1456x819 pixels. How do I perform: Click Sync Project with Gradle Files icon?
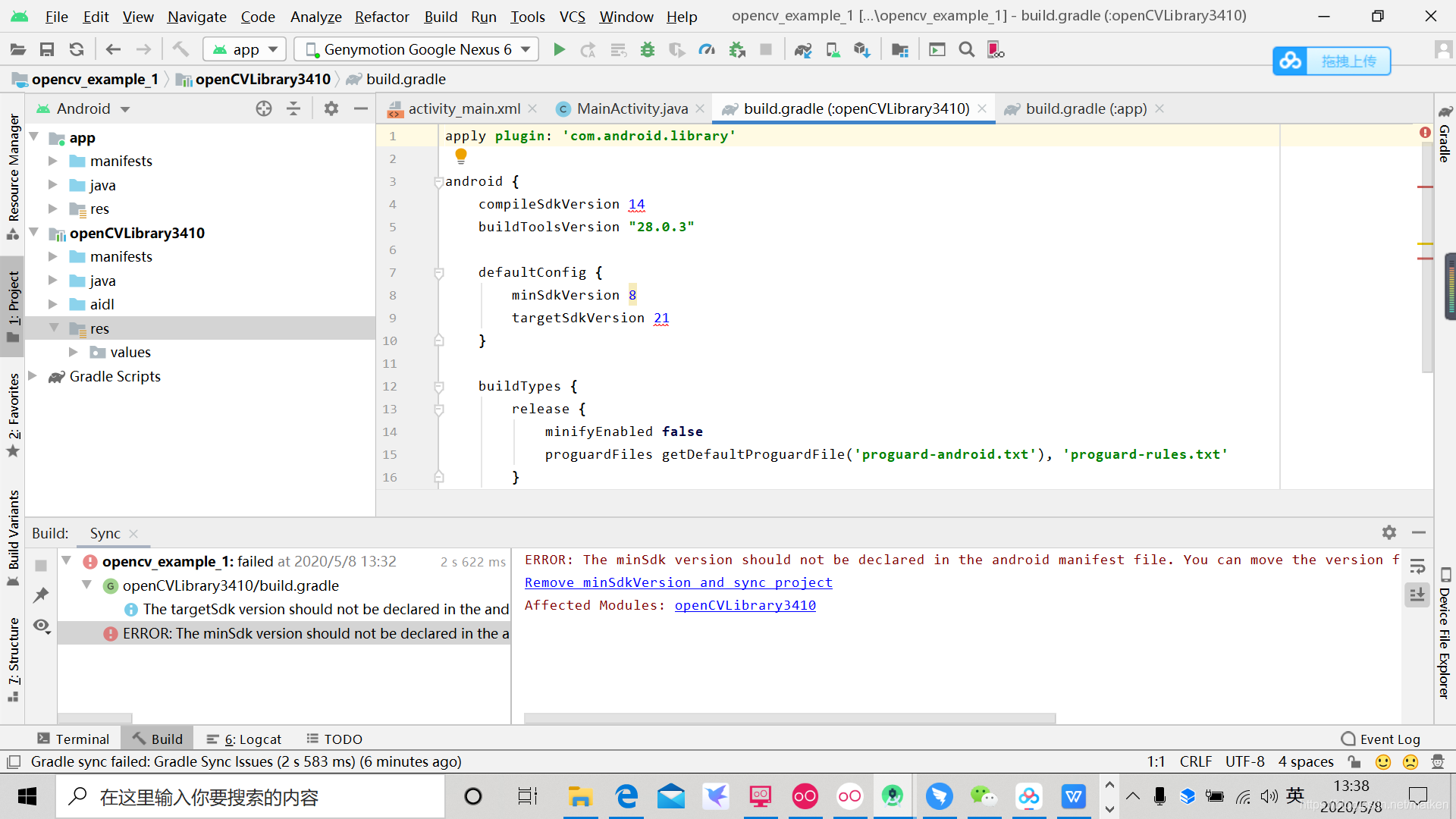point(803,50)
